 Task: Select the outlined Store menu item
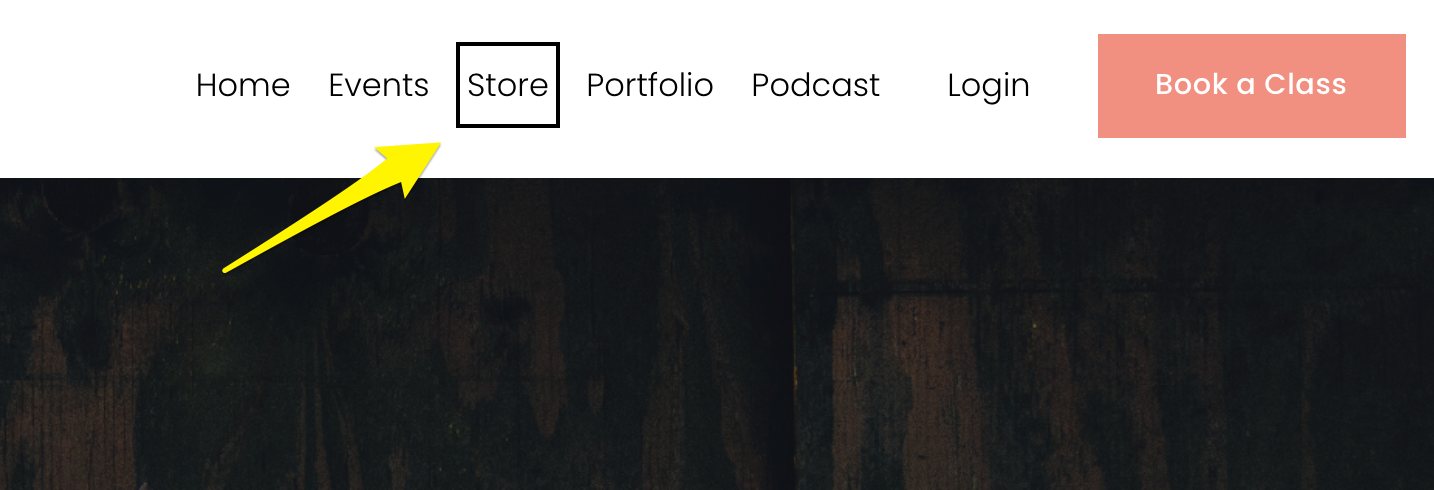coord(508,85)
